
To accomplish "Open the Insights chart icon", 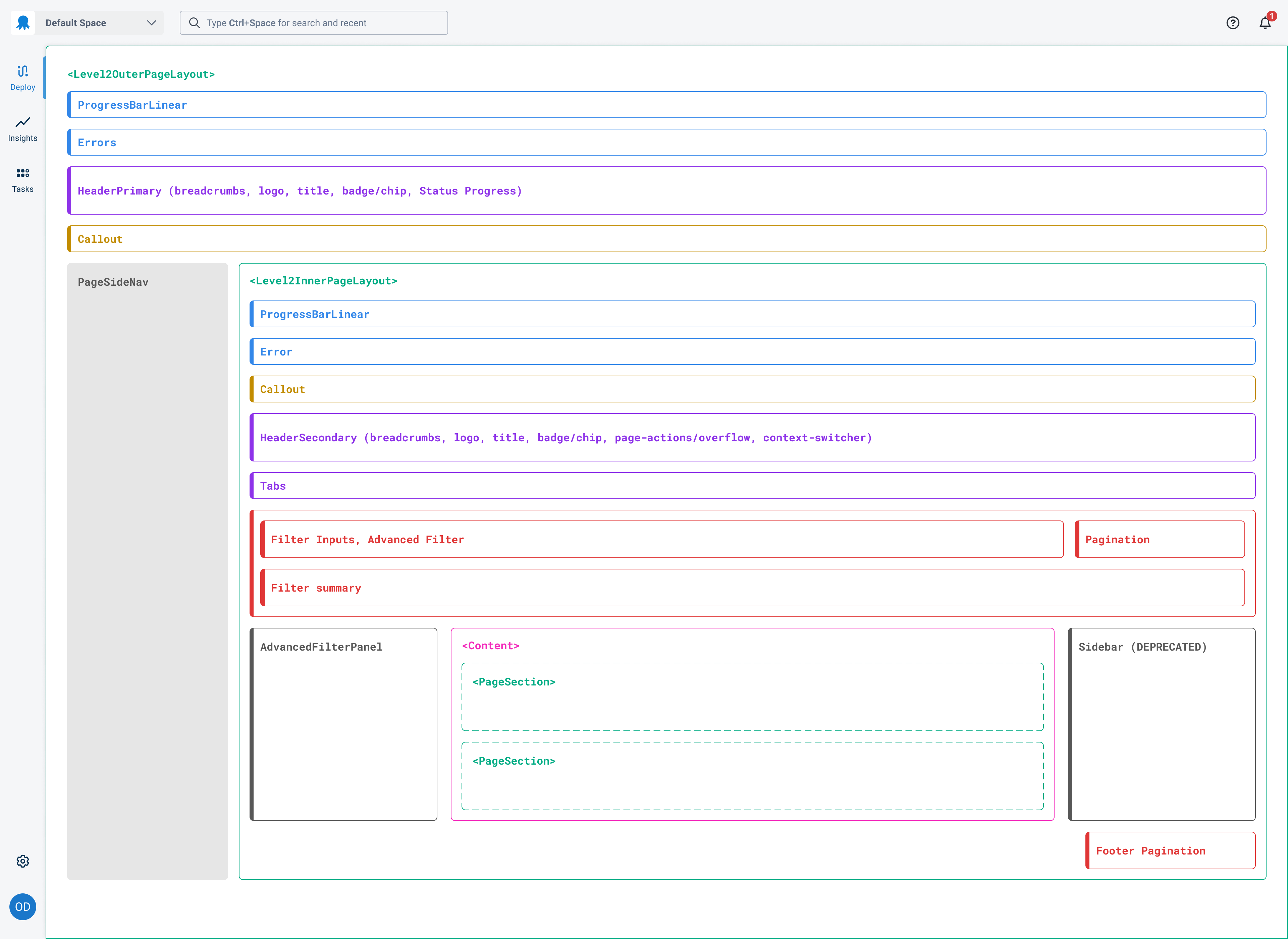I will (23, 122).
